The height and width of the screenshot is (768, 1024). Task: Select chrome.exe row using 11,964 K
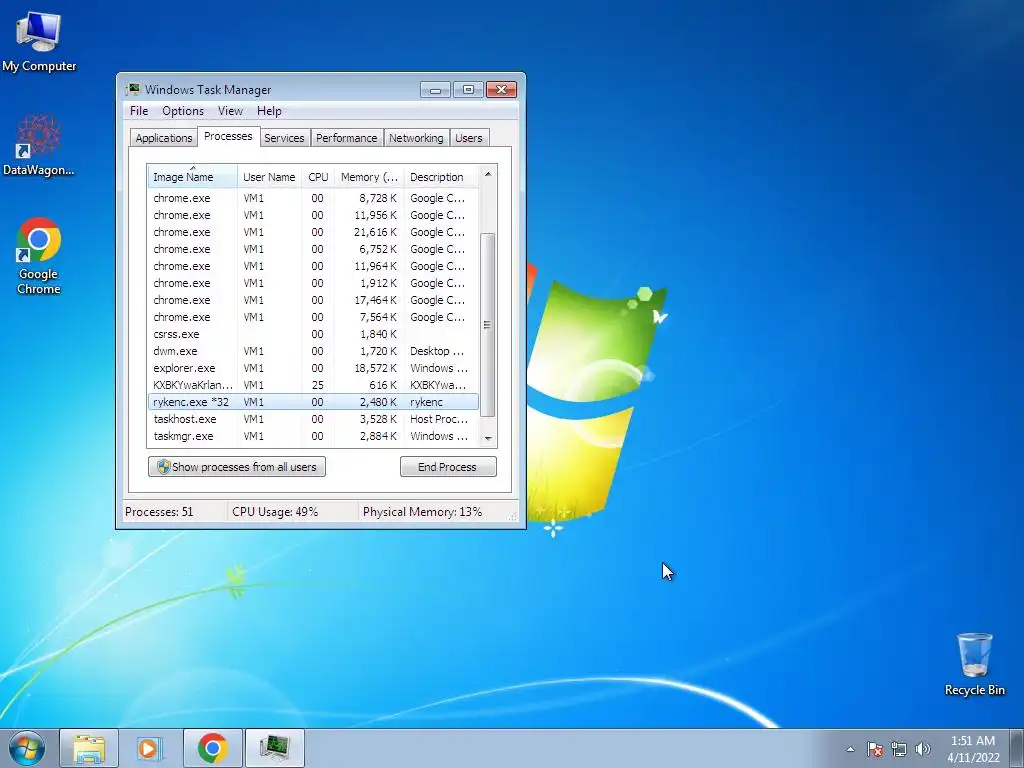pos(313,266)
